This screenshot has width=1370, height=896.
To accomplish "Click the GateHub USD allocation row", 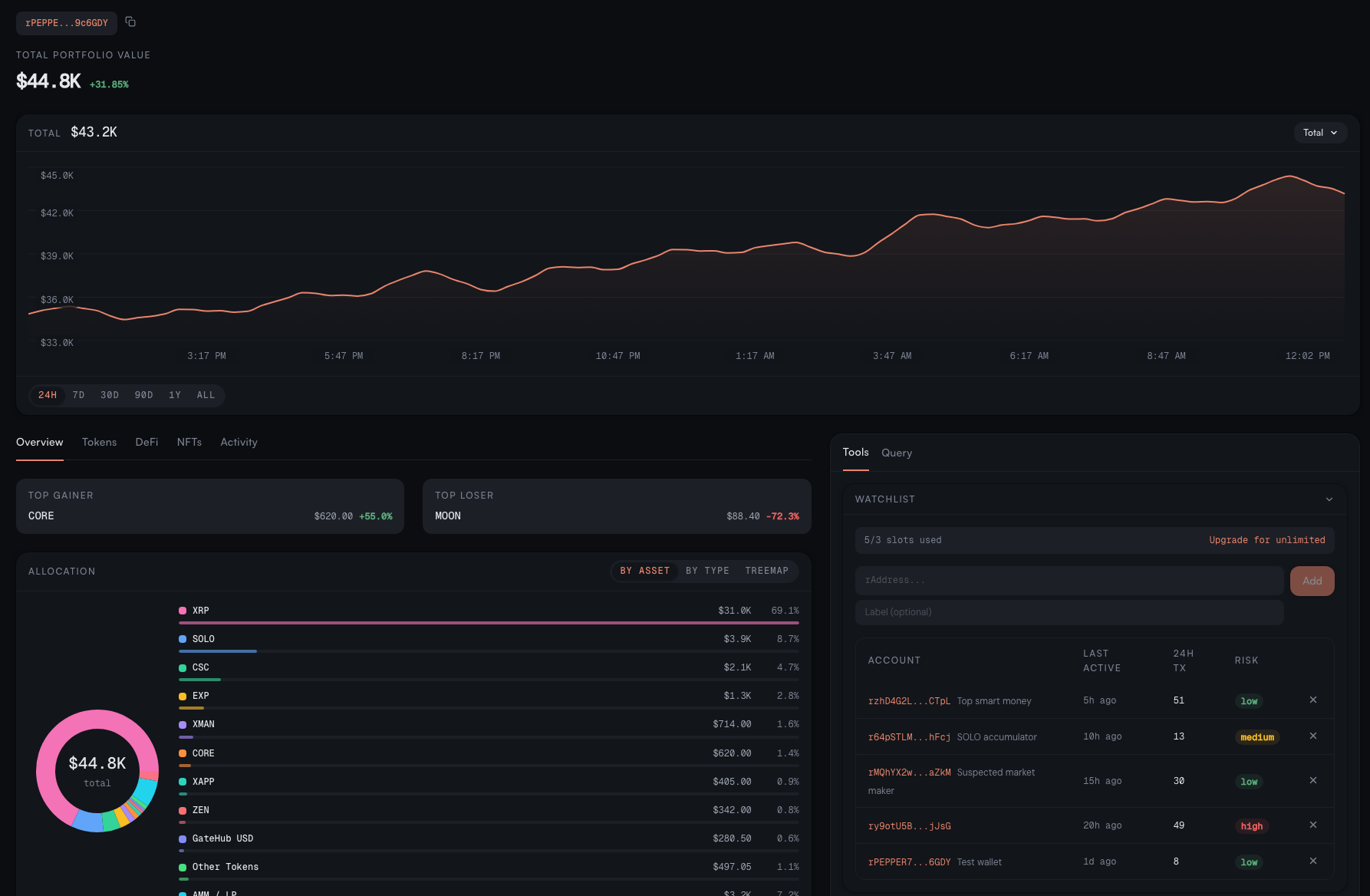I will coord(489,843).
